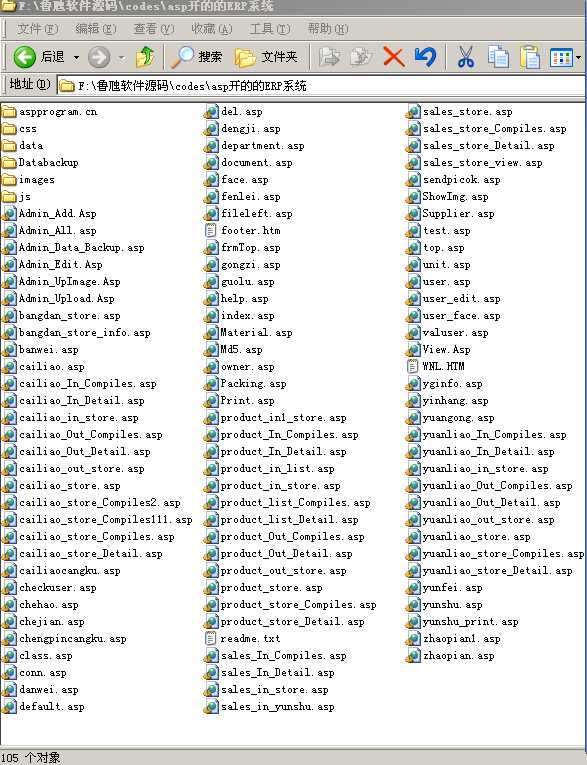Open the Back button history dropdown arrow
This screenshot has height=765, width=587.
pos(76,58)
